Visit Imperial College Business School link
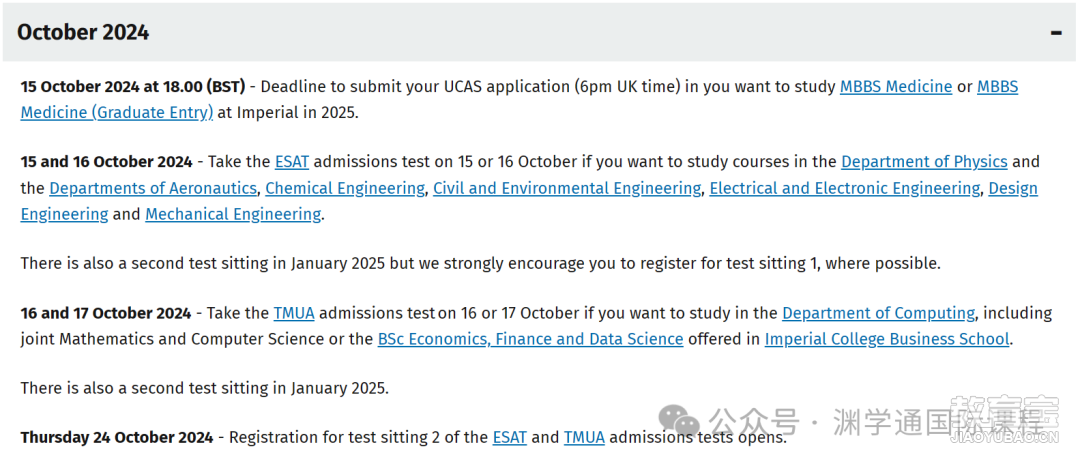1080x466 pixels. [887, 339]
